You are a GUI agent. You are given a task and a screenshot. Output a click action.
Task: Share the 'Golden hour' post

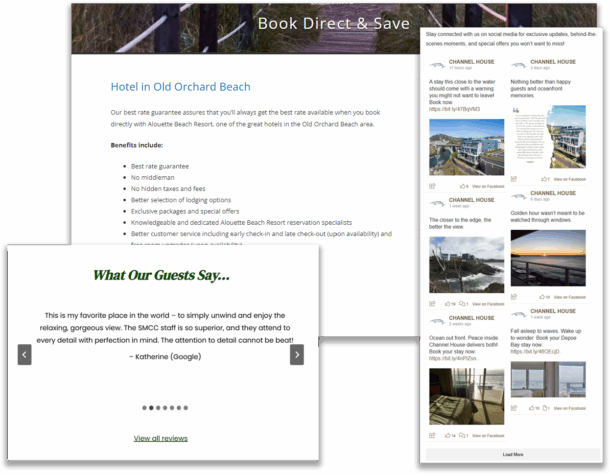514,297
